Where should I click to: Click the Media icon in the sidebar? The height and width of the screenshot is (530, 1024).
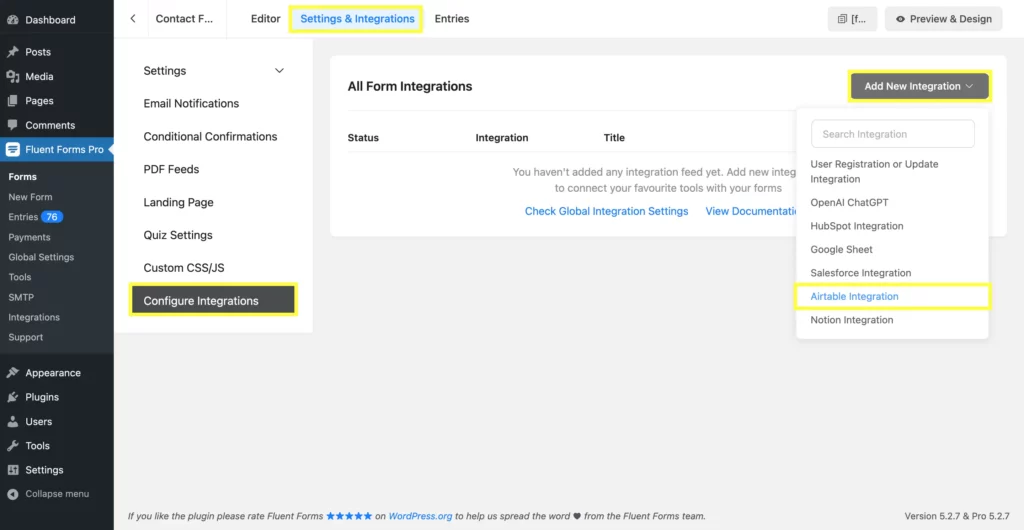coord(12,76)
